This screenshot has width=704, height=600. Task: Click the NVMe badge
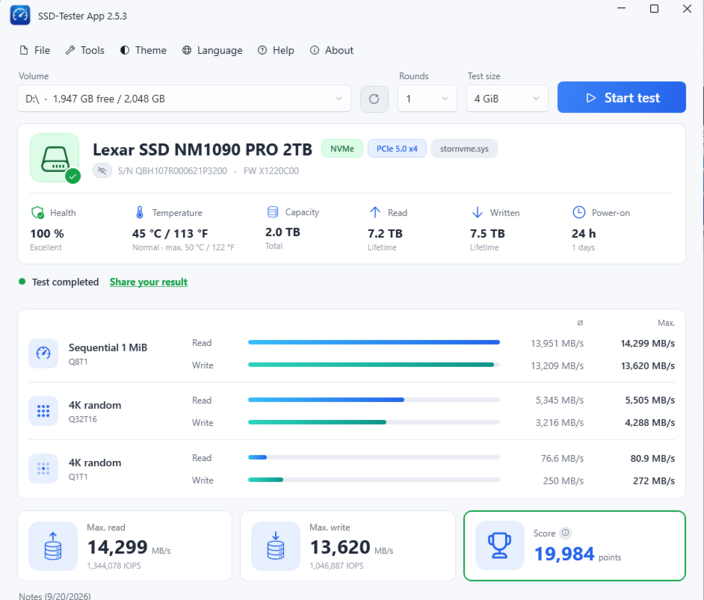click(x=342, y=149)
